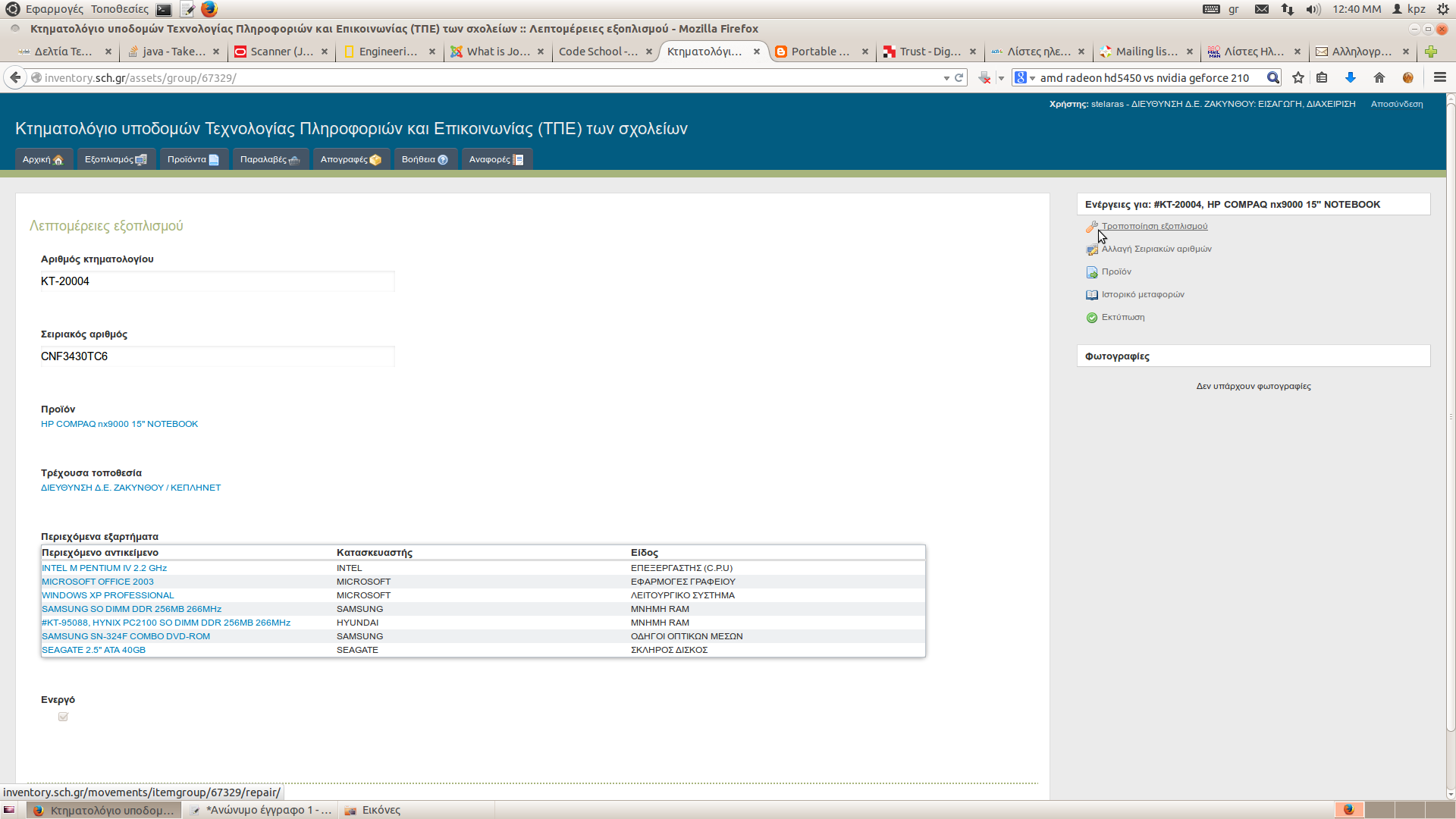Viewport: 1456px width, 819px height.
Task: Open the Εφαρμογές applications menu
Action: 55,9
